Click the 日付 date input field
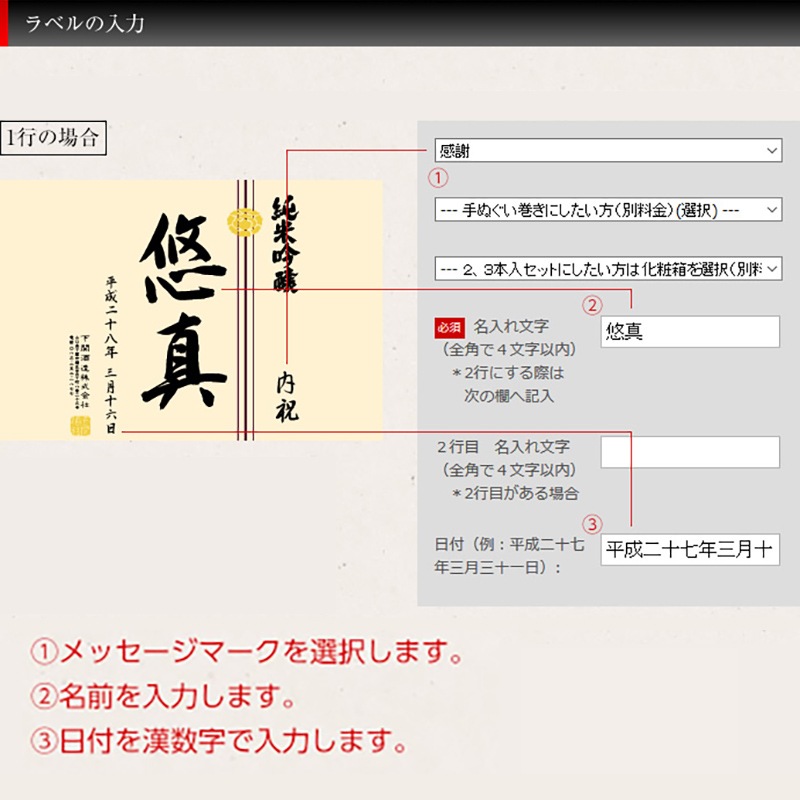800x800 pixels. (x=690, y=550)
